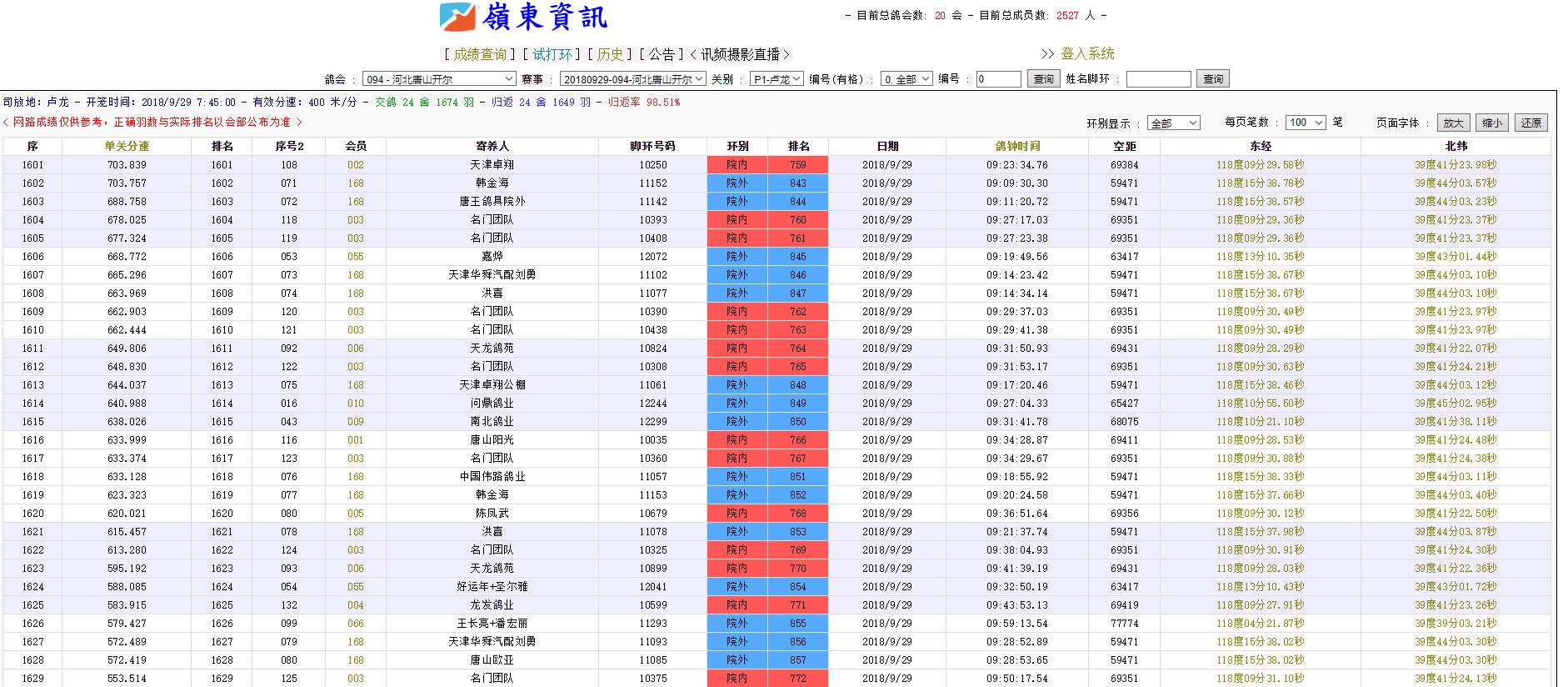Viewport: 1568px width, 687px height.
Task: Click ring number 12299
Action: [x=653, y=422]
